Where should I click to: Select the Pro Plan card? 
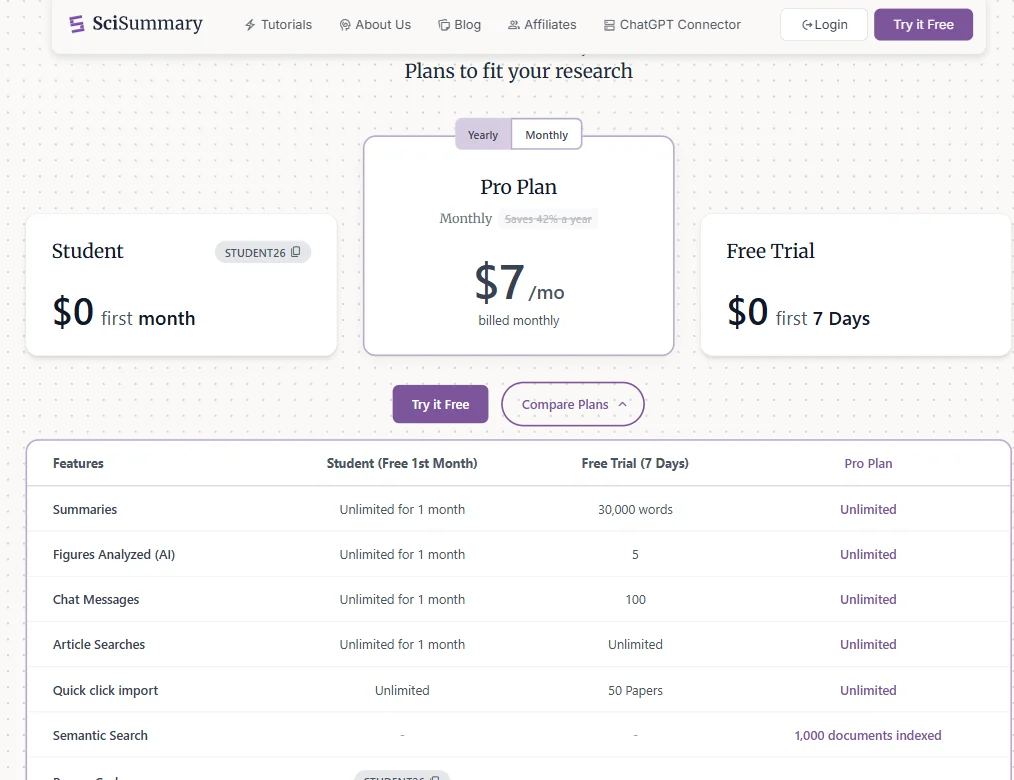click(x=519, y=246)
